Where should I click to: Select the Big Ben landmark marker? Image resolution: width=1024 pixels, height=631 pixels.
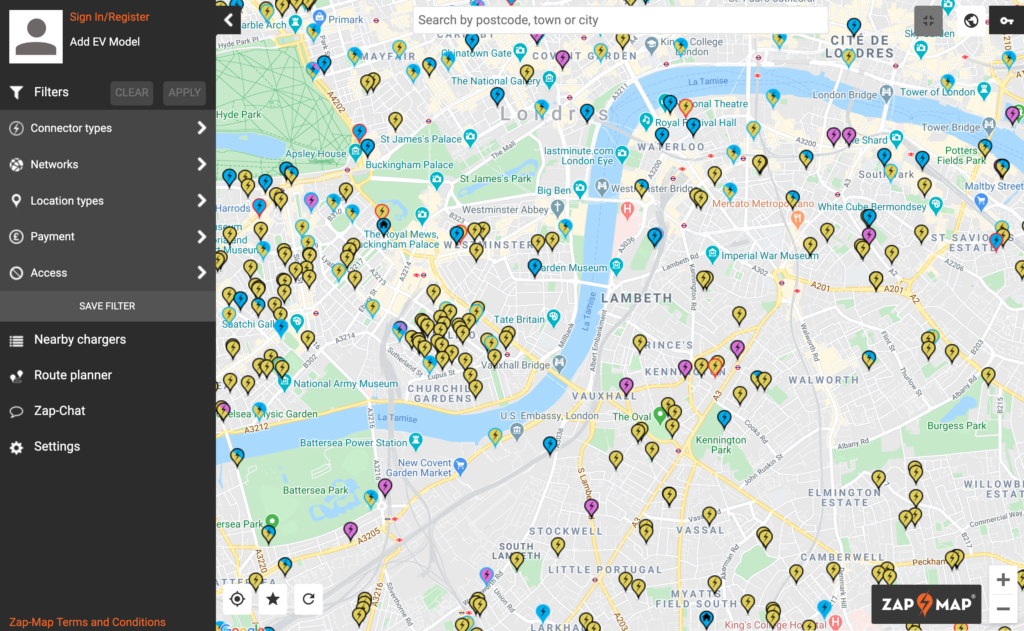(x=580, y=189)
